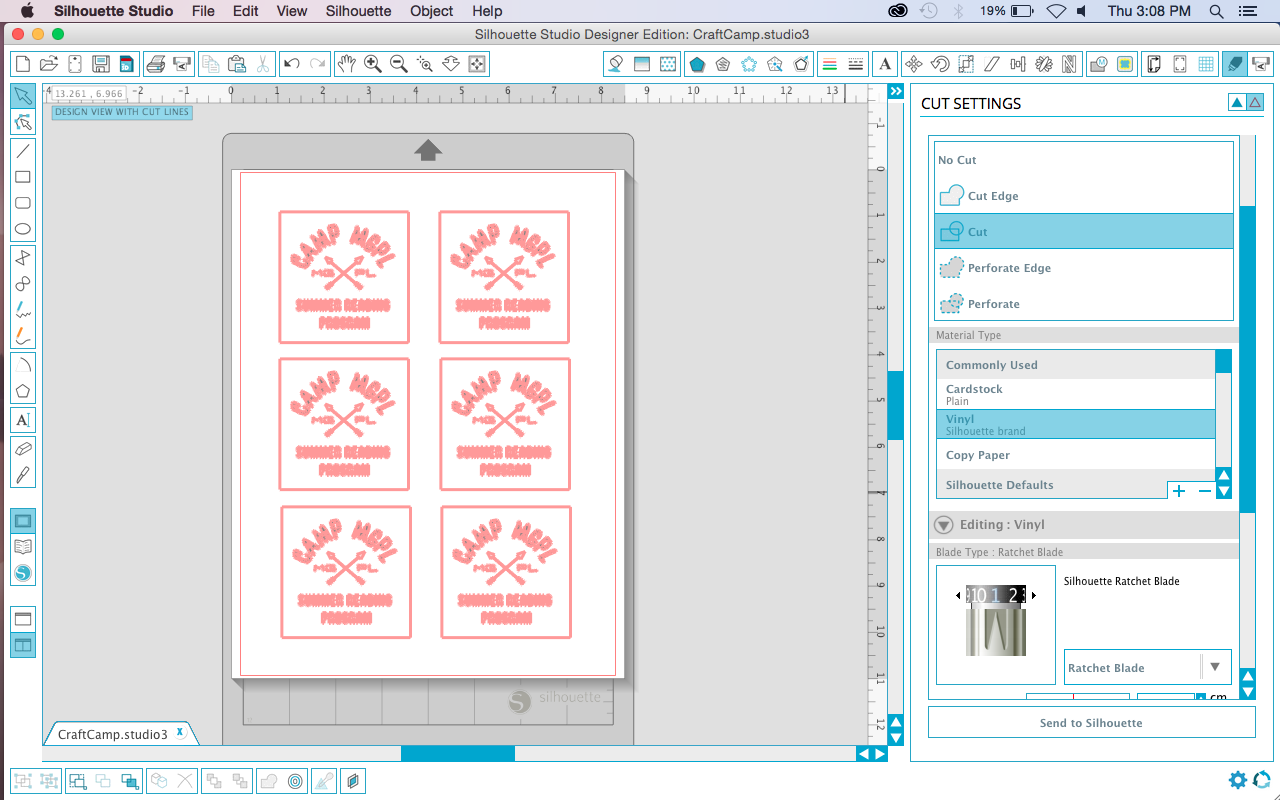The width and height of the screenshot is (1280, 800).
Task: Open the Grid settings panel
Action: (x=1206, y=64)
